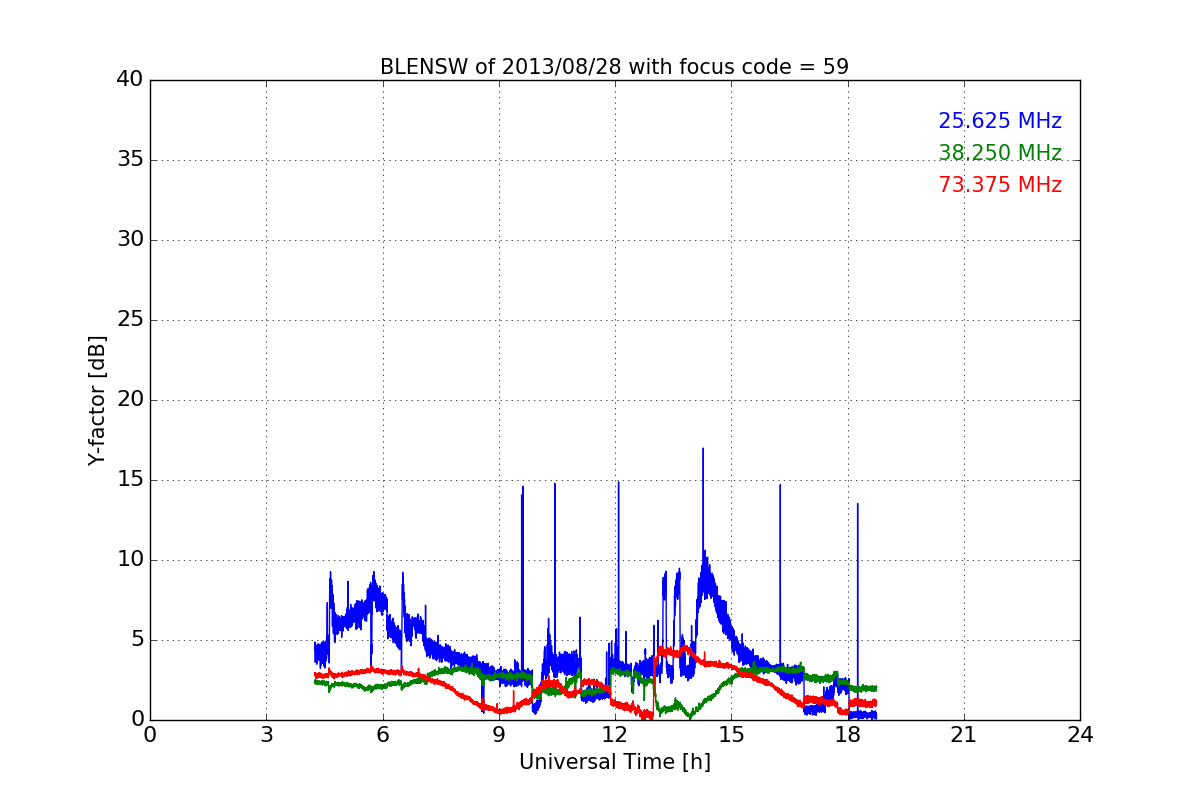Click the y-axis tick label 40
Screen dimensions: 1200x800
[129, 80]
